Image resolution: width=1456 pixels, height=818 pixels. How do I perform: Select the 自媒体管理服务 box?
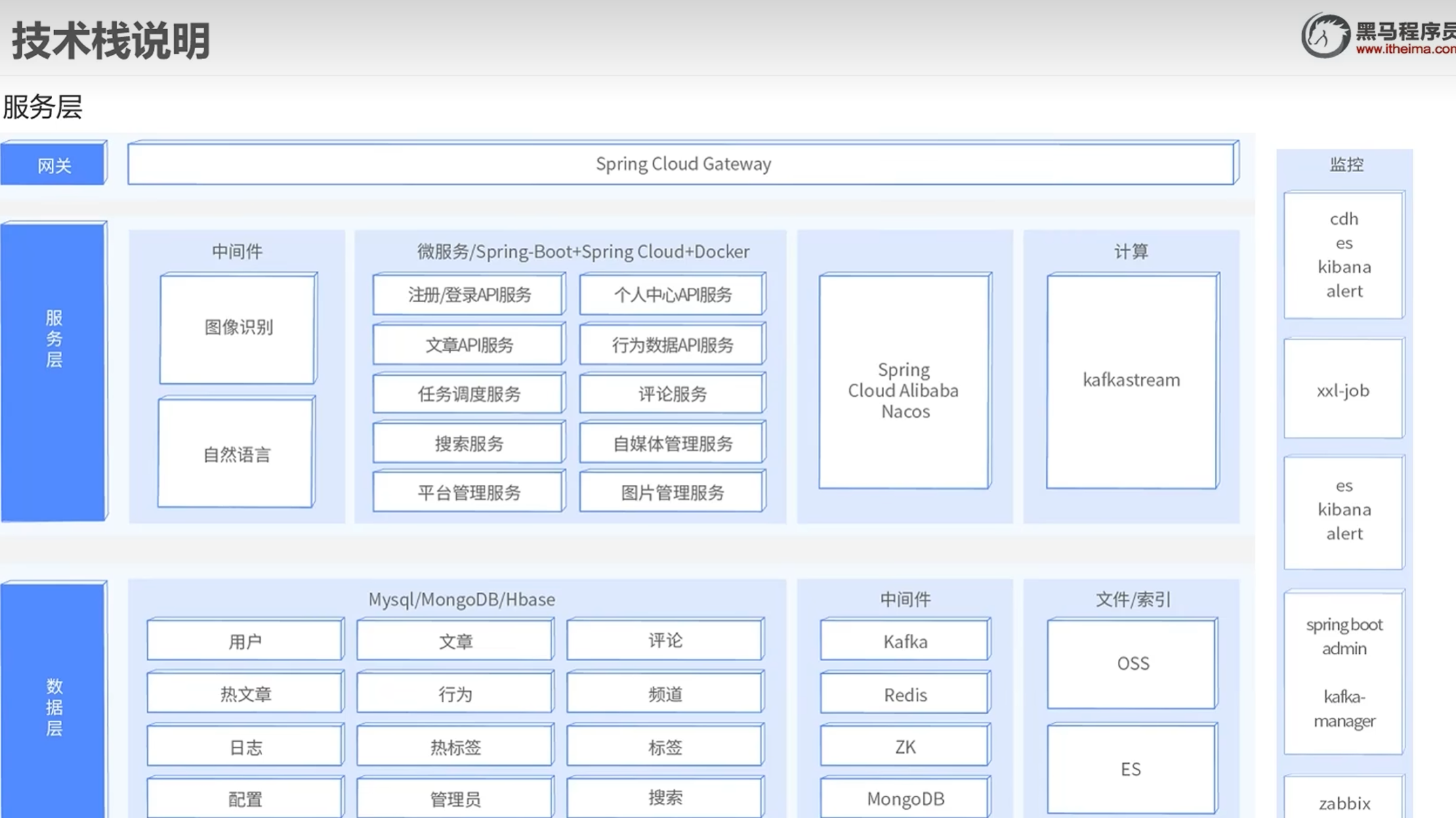pyautogui.click(x=672, y=444)
